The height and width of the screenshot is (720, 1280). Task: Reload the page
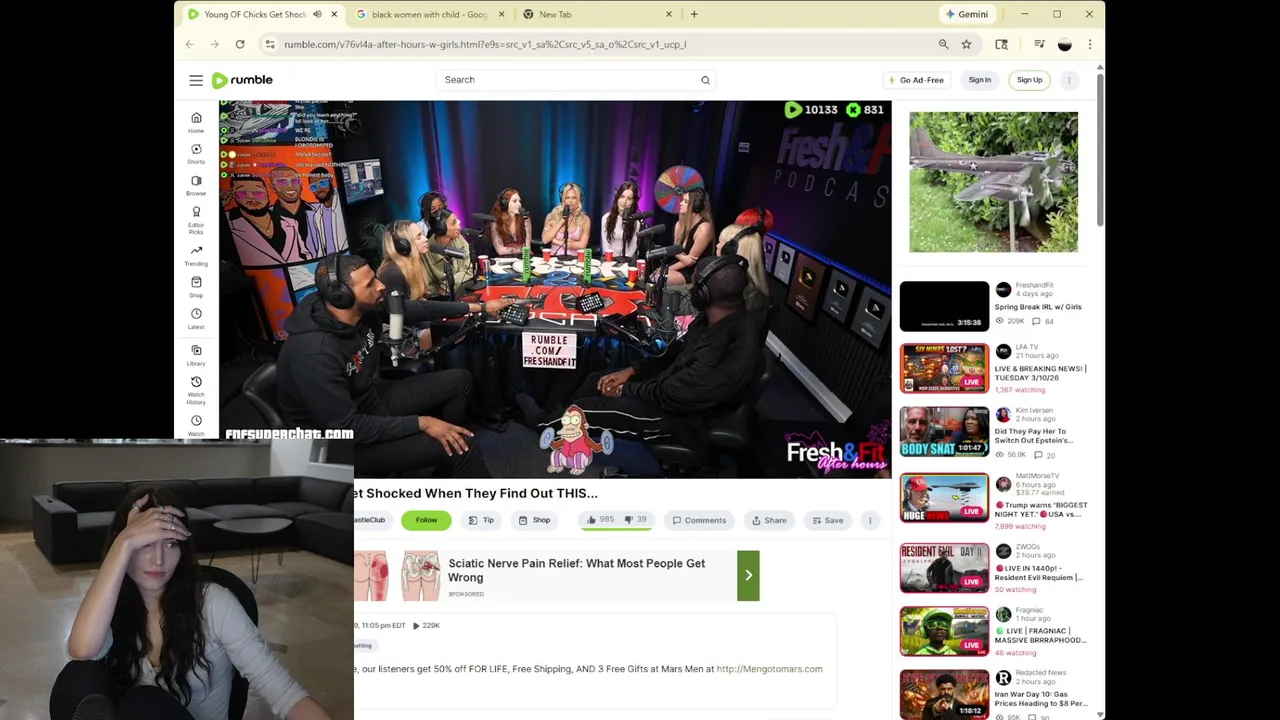[x=240, y=44]
